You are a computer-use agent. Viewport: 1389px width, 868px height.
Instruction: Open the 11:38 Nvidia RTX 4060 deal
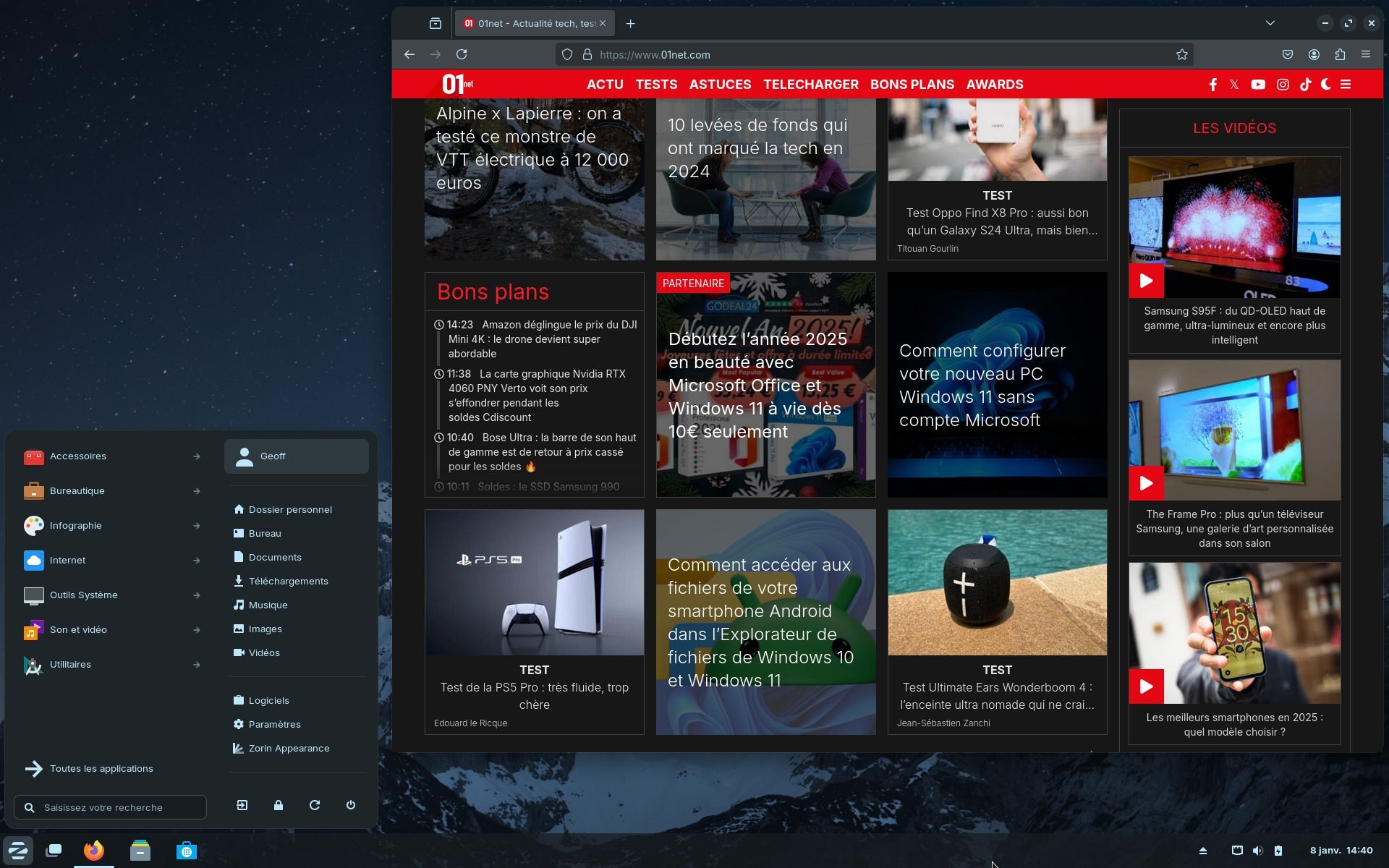click(536, 396)
